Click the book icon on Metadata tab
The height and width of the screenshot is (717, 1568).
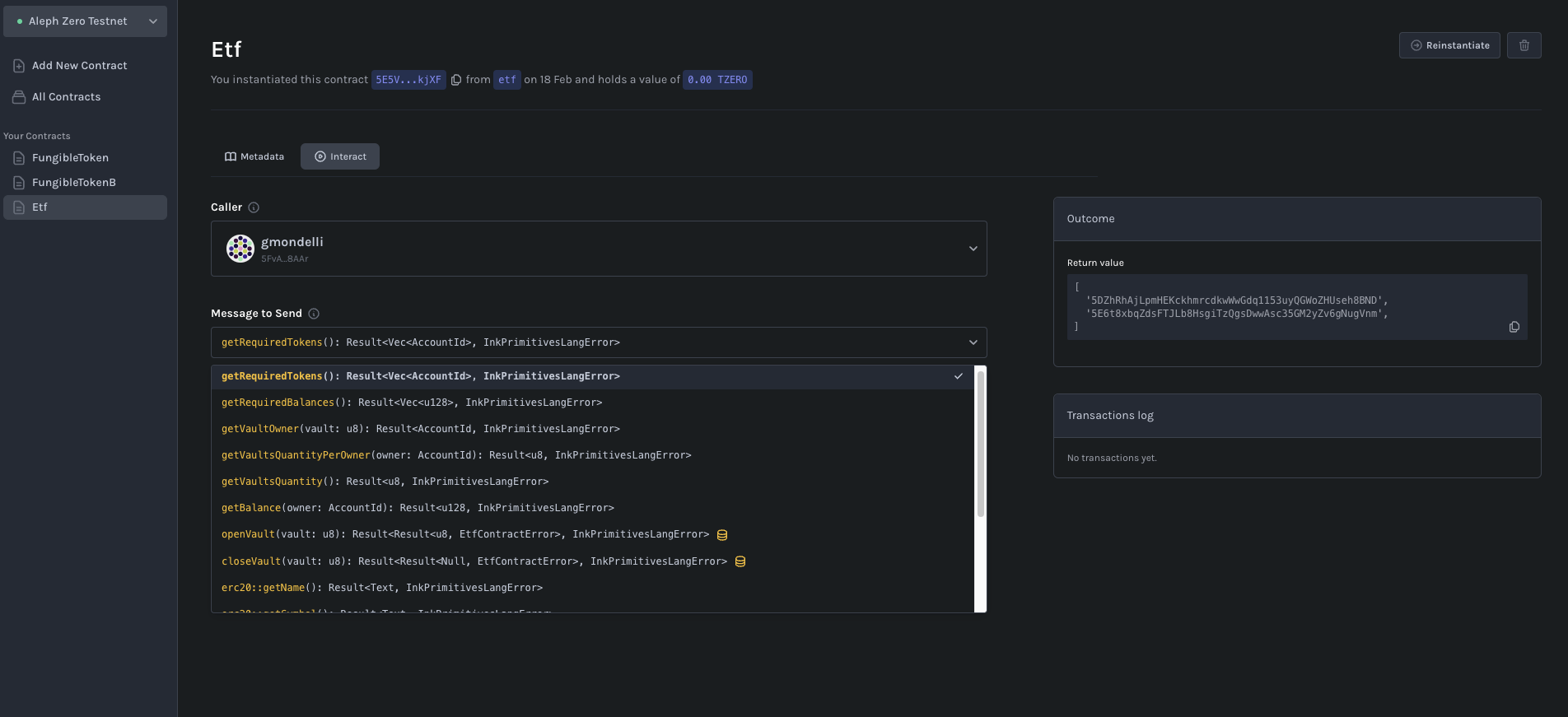pos(231,156)
